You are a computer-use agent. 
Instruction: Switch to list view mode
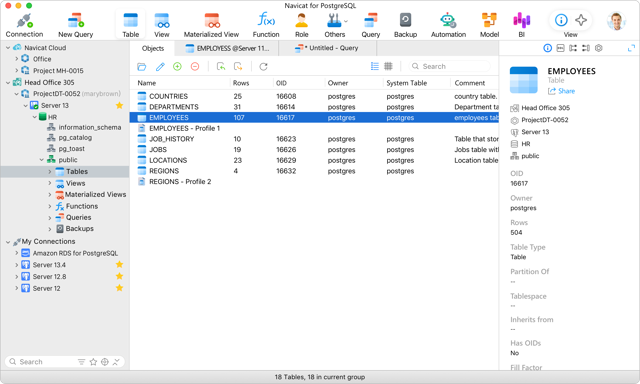click(375, 66)
